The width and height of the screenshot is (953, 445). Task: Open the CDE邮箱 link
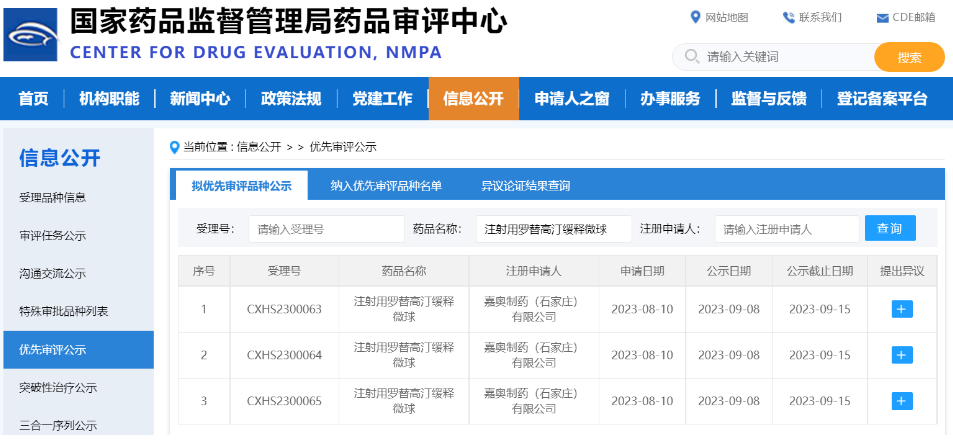pos(913,18)
